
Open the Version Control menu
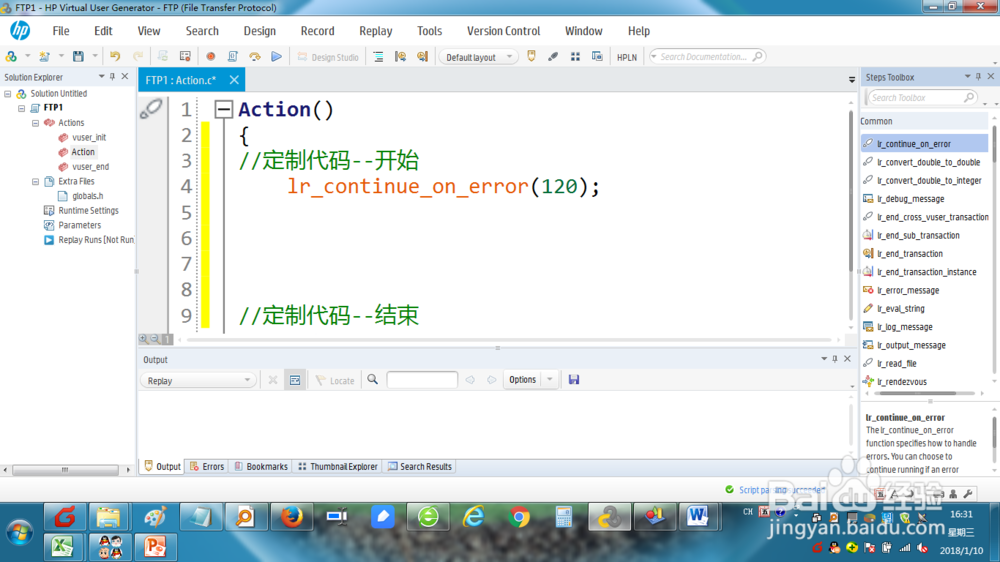click(x=504, y=31)
